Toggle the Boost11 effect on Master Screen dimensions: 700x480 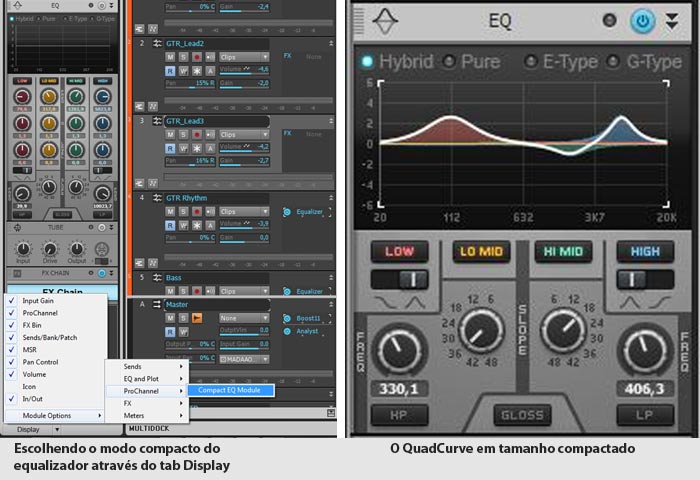point(287,318)
